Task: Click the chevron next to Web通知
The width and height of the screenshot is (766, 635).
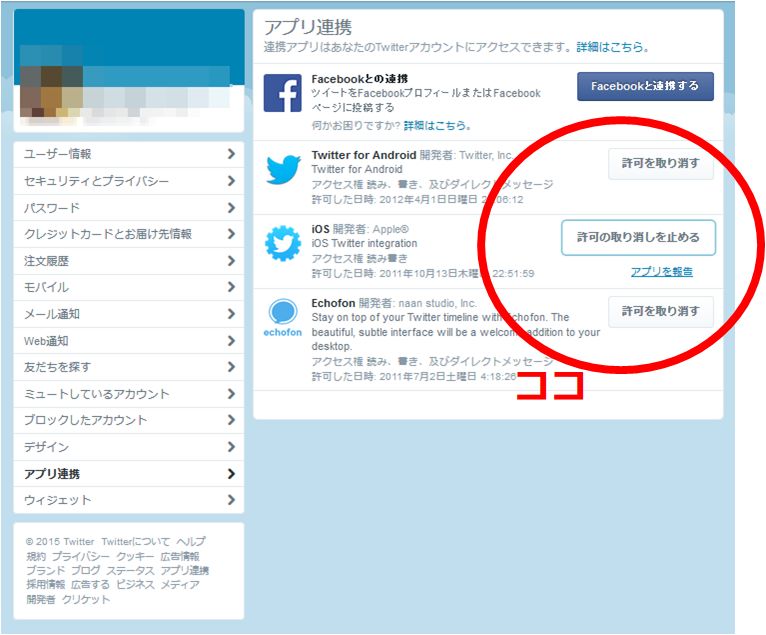Action: coord(232,340)
